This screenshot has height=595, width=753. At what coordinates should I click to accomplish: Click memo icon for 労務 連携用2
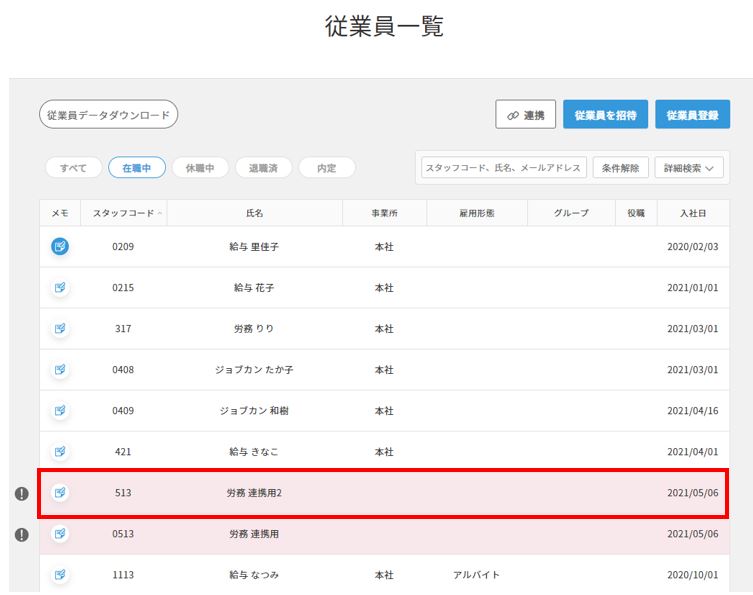pos(60,493)
